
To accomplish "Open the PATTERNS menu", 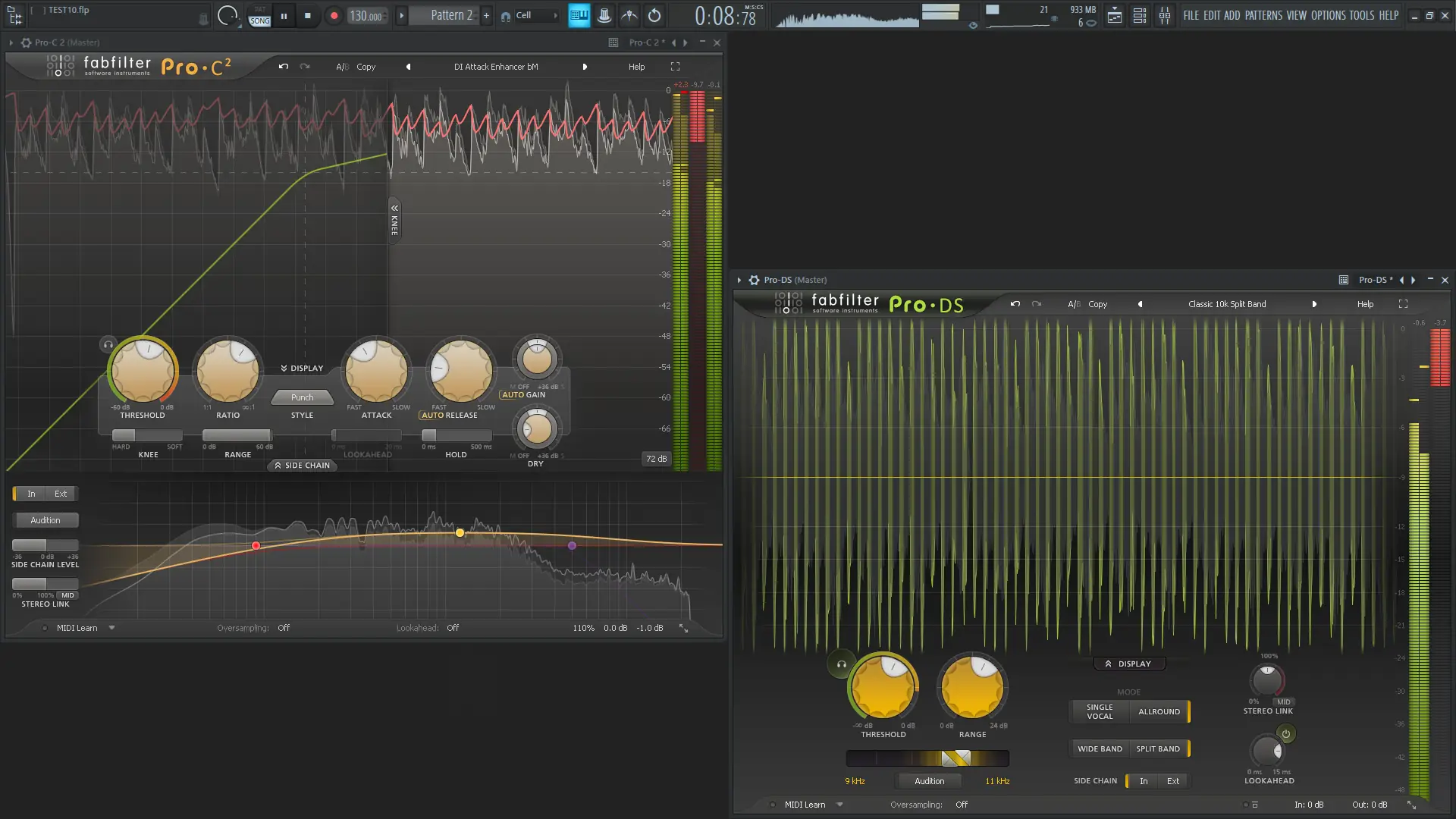I will (1263, 15).
